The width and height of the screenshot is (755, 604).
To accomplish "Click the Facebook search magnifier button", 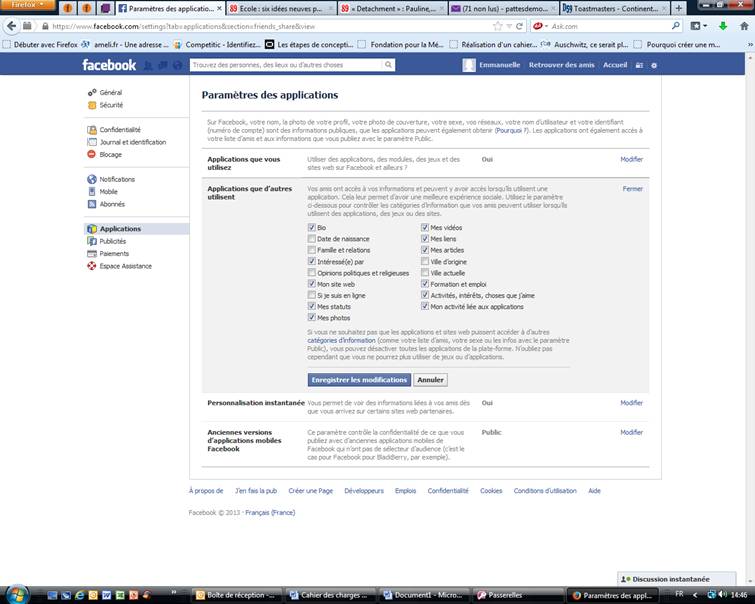I will 388,65.
